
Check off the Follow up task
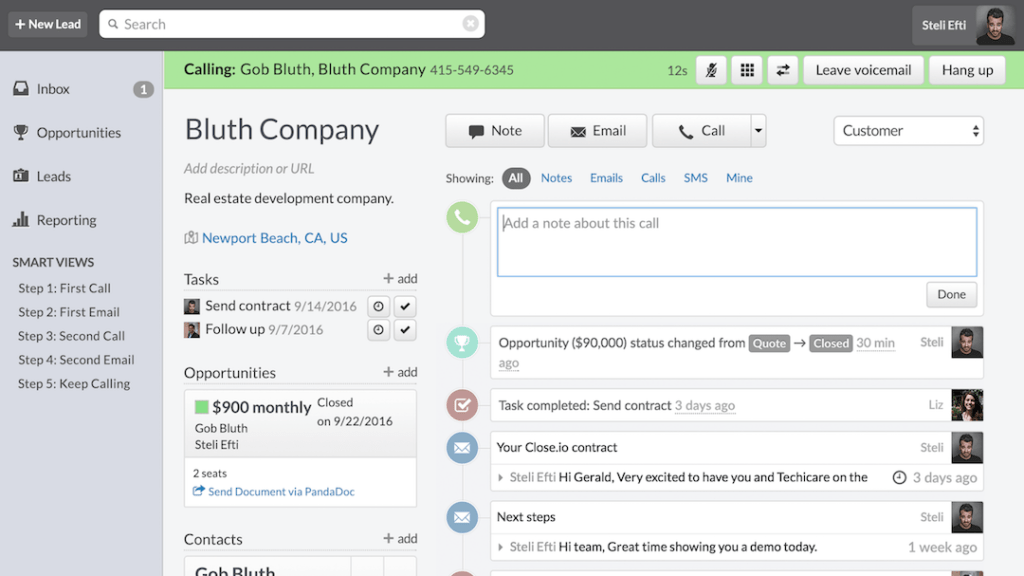click(x=405, y=330)
